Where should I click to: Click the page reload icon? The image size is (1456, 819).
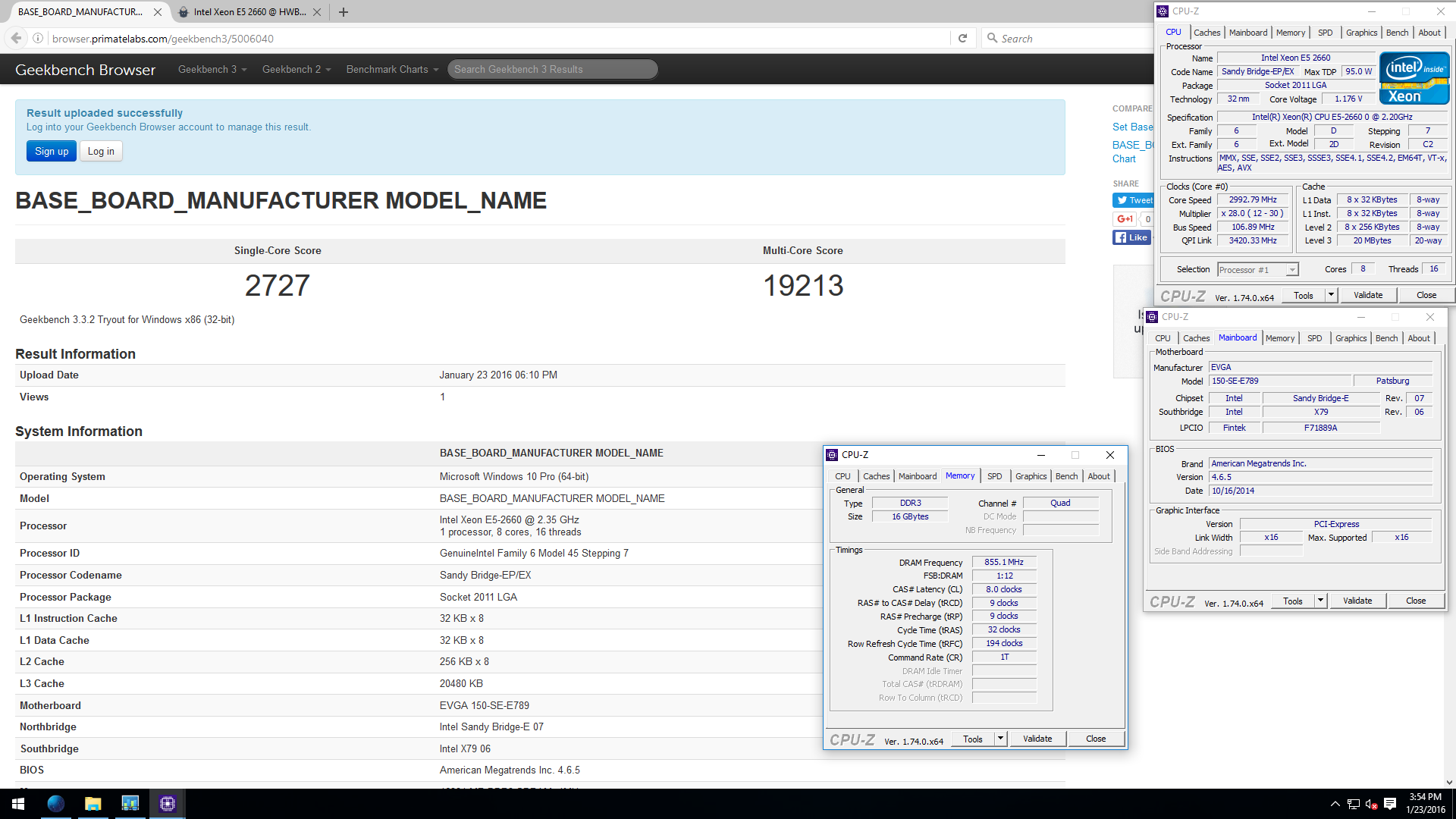(963, 38)
